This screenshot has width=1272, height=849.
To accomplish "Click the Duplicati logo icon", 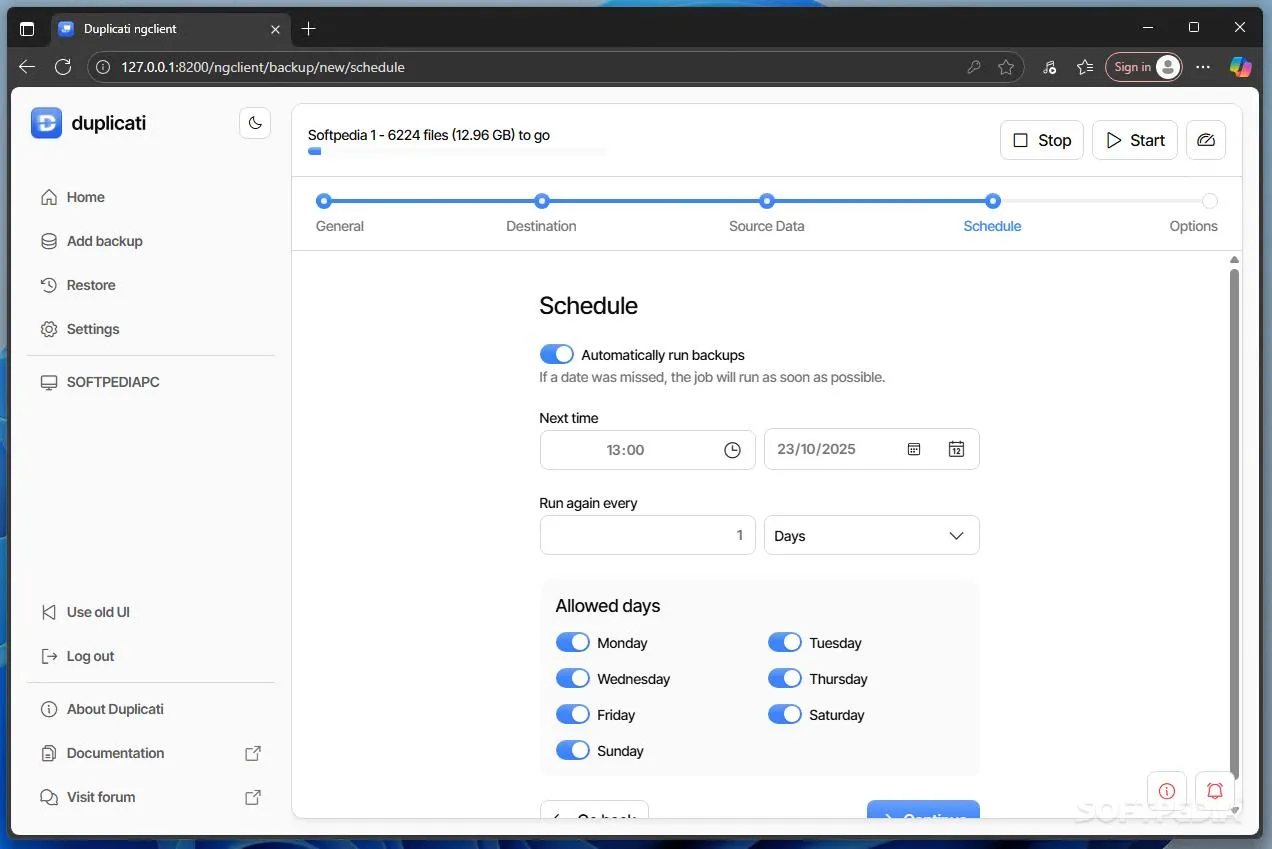I will 46,123.
